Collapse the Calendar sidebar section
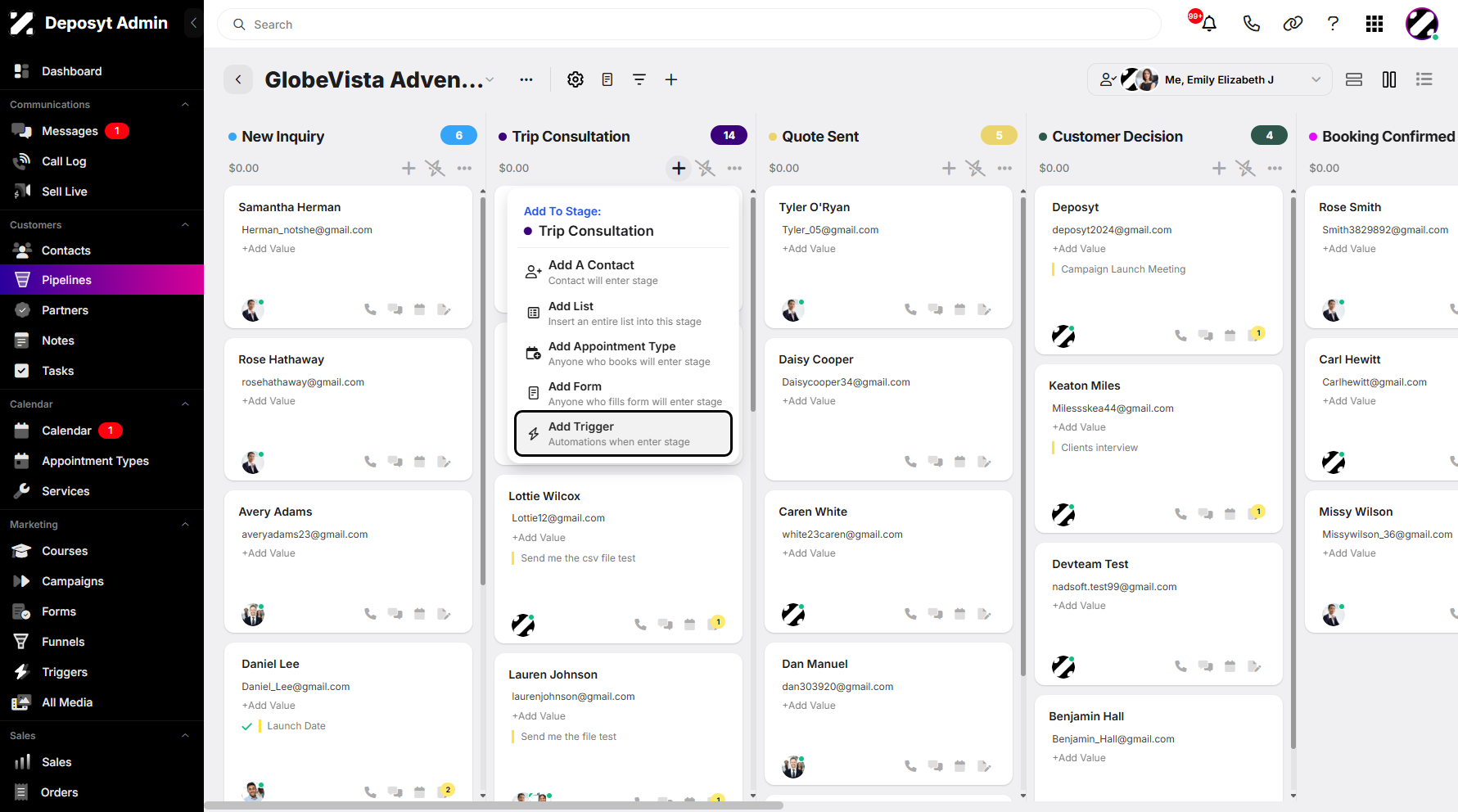Image resolution: width=1458 pixels, height=812 pixels. coord(185,404)
